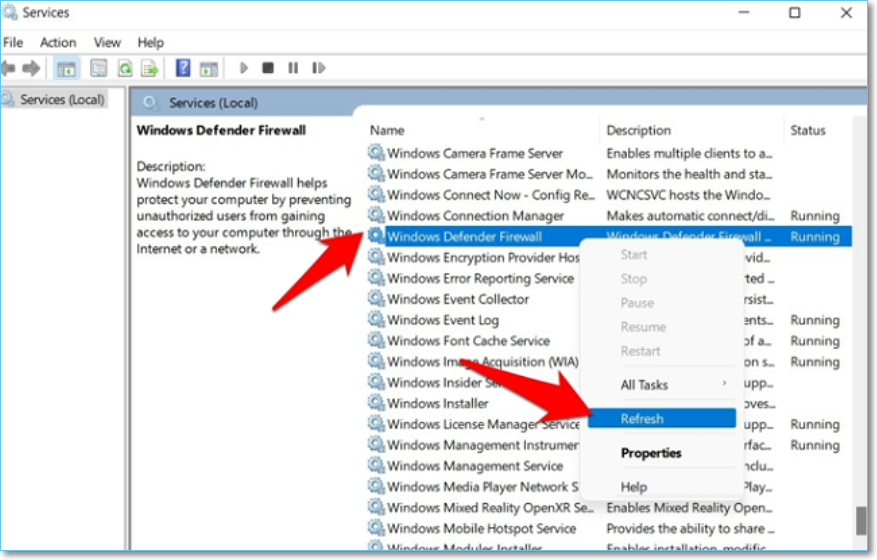Expand the All Tasks submenu
The image size is (877, 560).
point(645,385)
